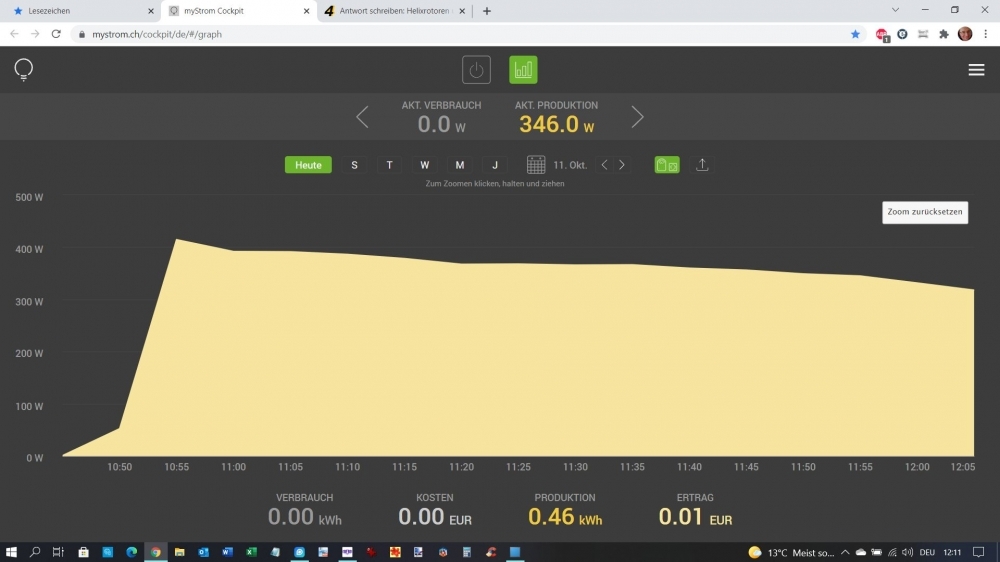Open the calendar date picker
The image size is (1000, 562).
(x=536, y=165)
